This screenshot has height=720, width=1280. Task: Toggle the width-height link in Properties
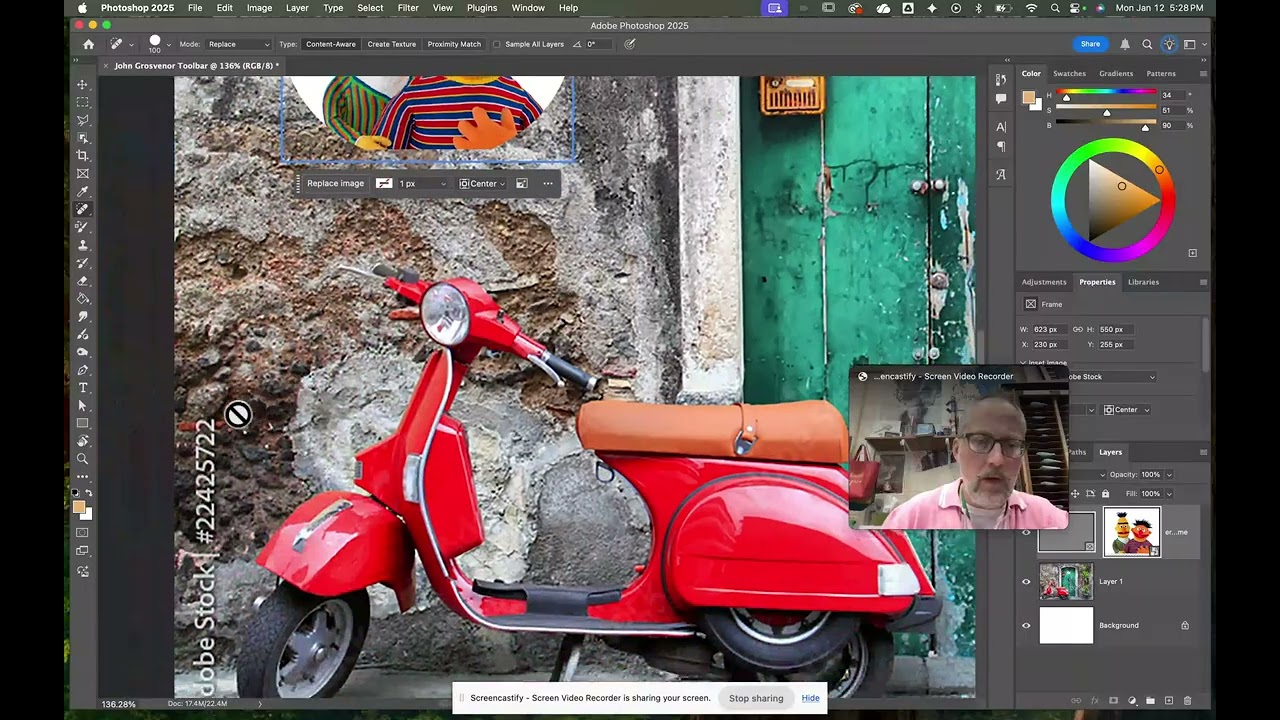click(x=1078, y=329)
